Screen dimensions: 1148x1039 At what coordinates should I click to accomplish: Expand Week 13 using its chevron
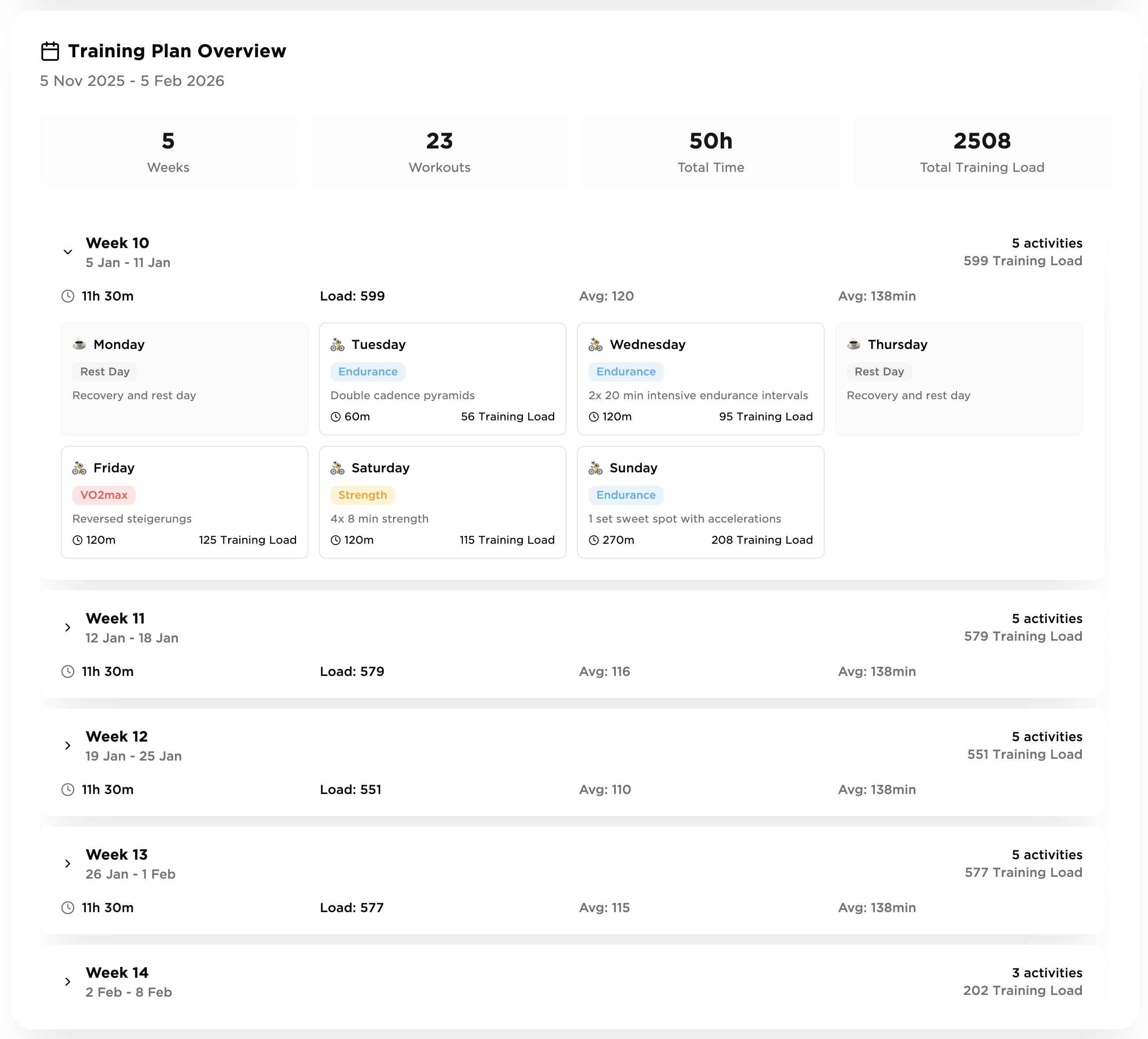[x=68, y=864]
